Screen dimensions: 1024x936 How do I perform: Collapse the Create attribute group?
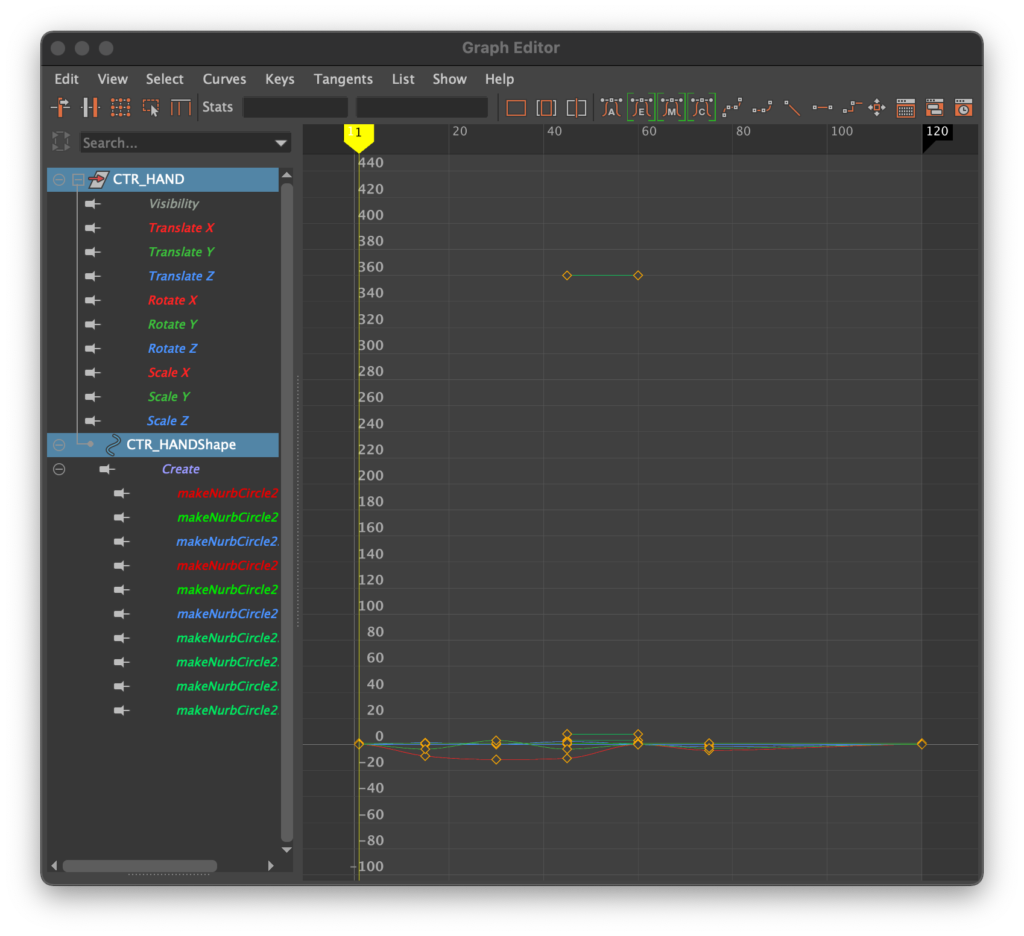click(x=59, y=469)
